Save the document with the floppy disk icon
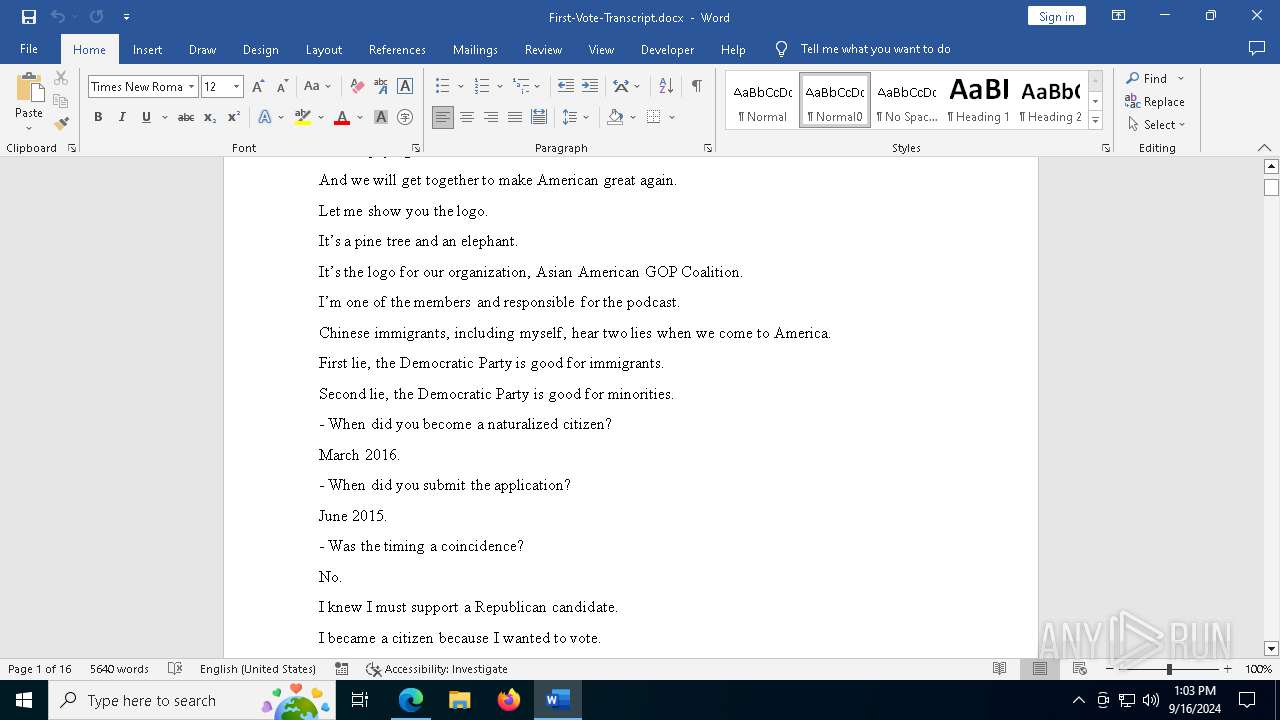 point(29,17)
